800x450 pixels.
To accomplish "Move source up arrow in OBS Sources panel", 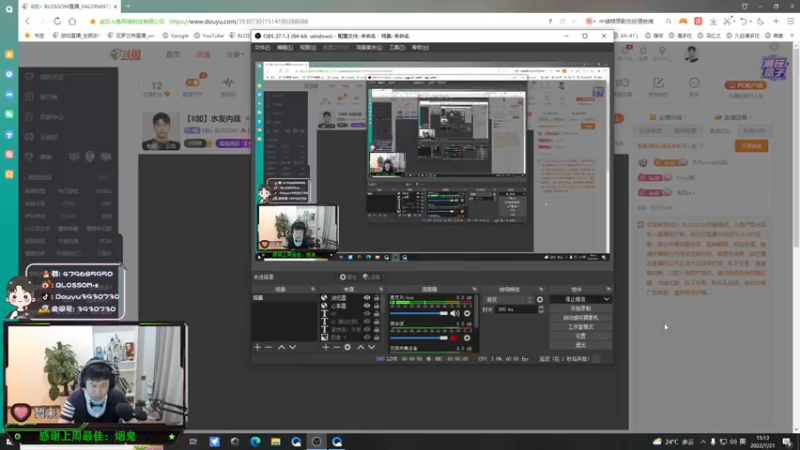I will 361,347.
